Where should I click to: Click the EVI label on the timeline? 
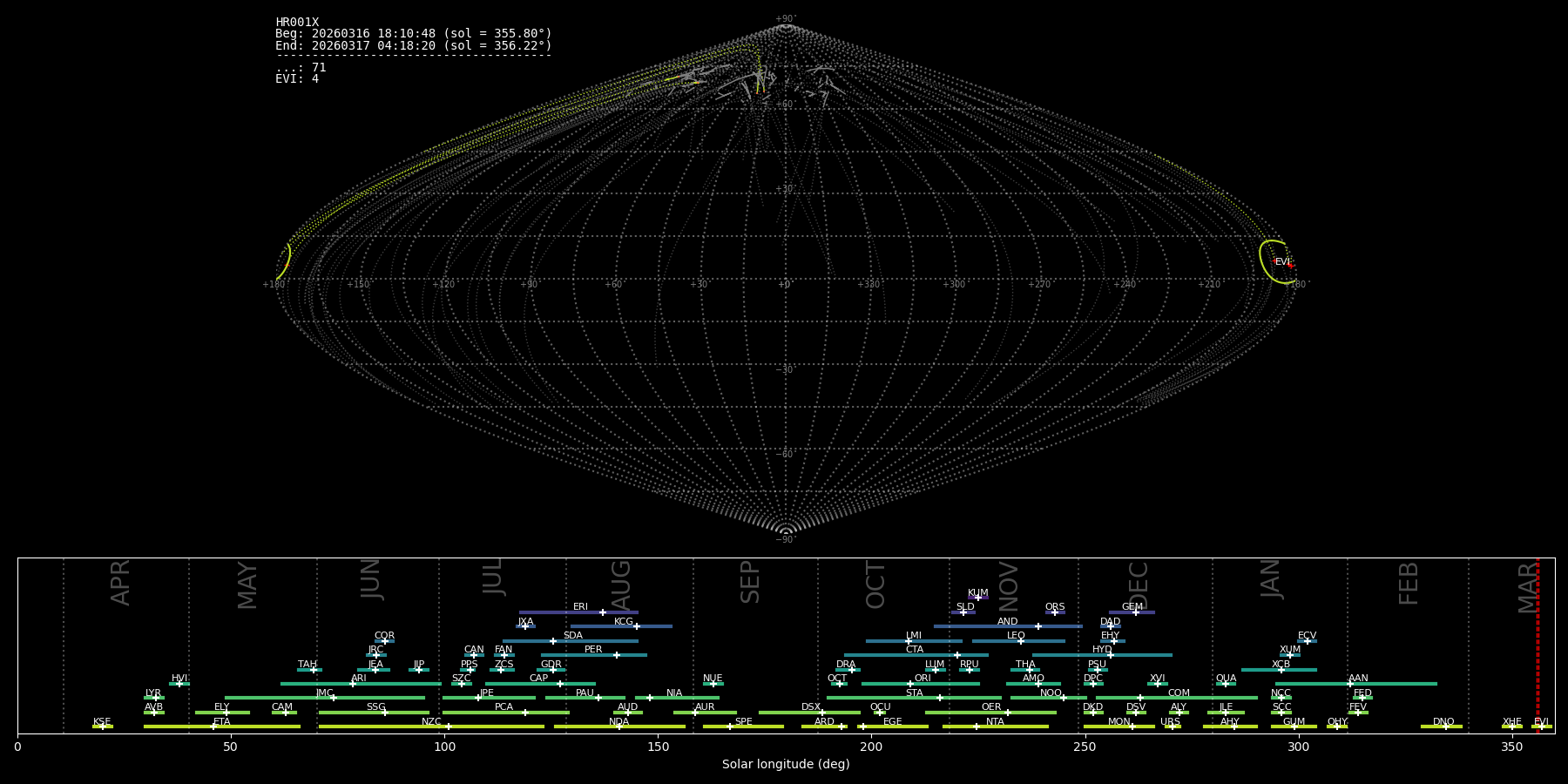click(1541, 721)
